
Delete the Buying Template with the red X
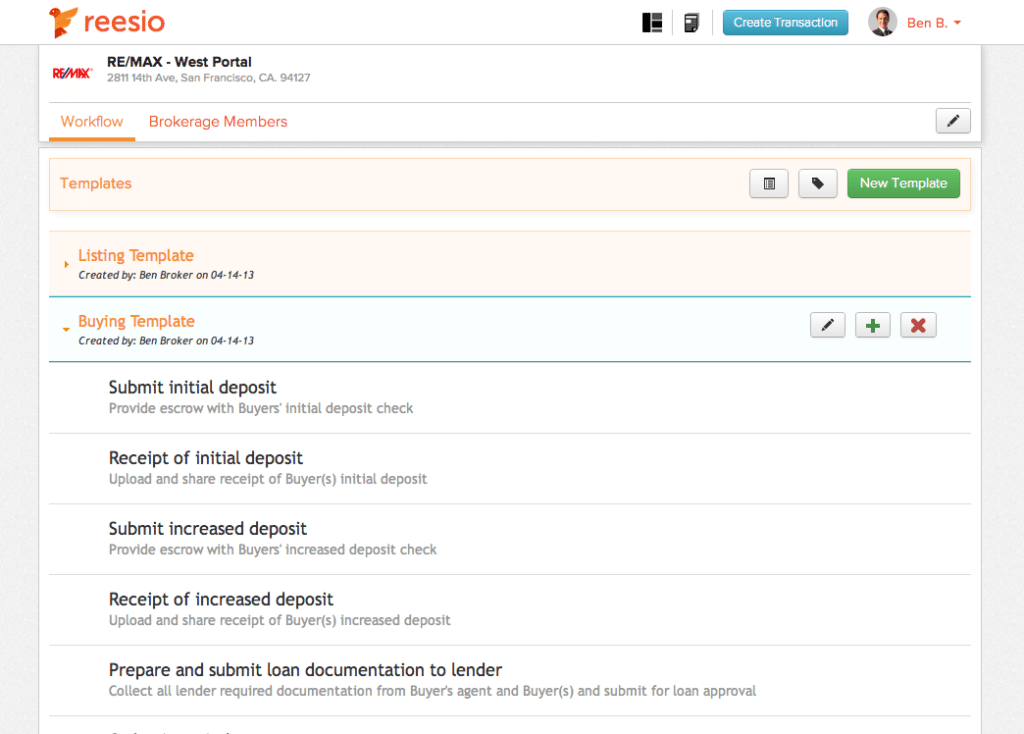(x=917, y=324)
